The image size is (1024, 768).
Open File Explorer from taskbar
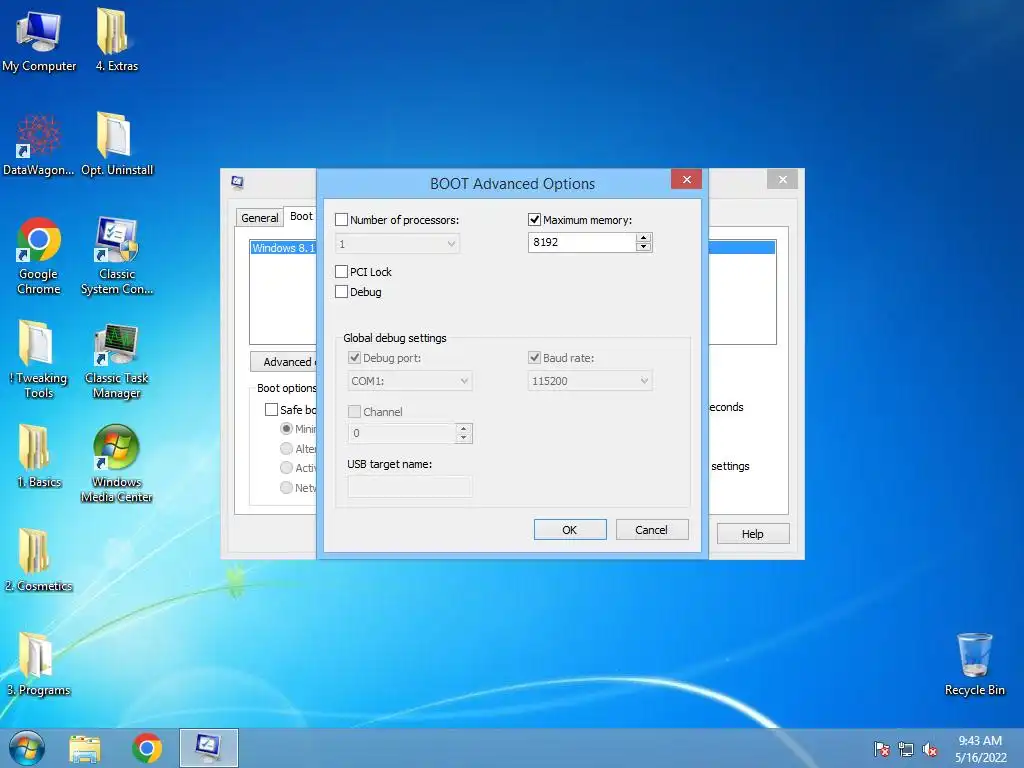point(85,748)
